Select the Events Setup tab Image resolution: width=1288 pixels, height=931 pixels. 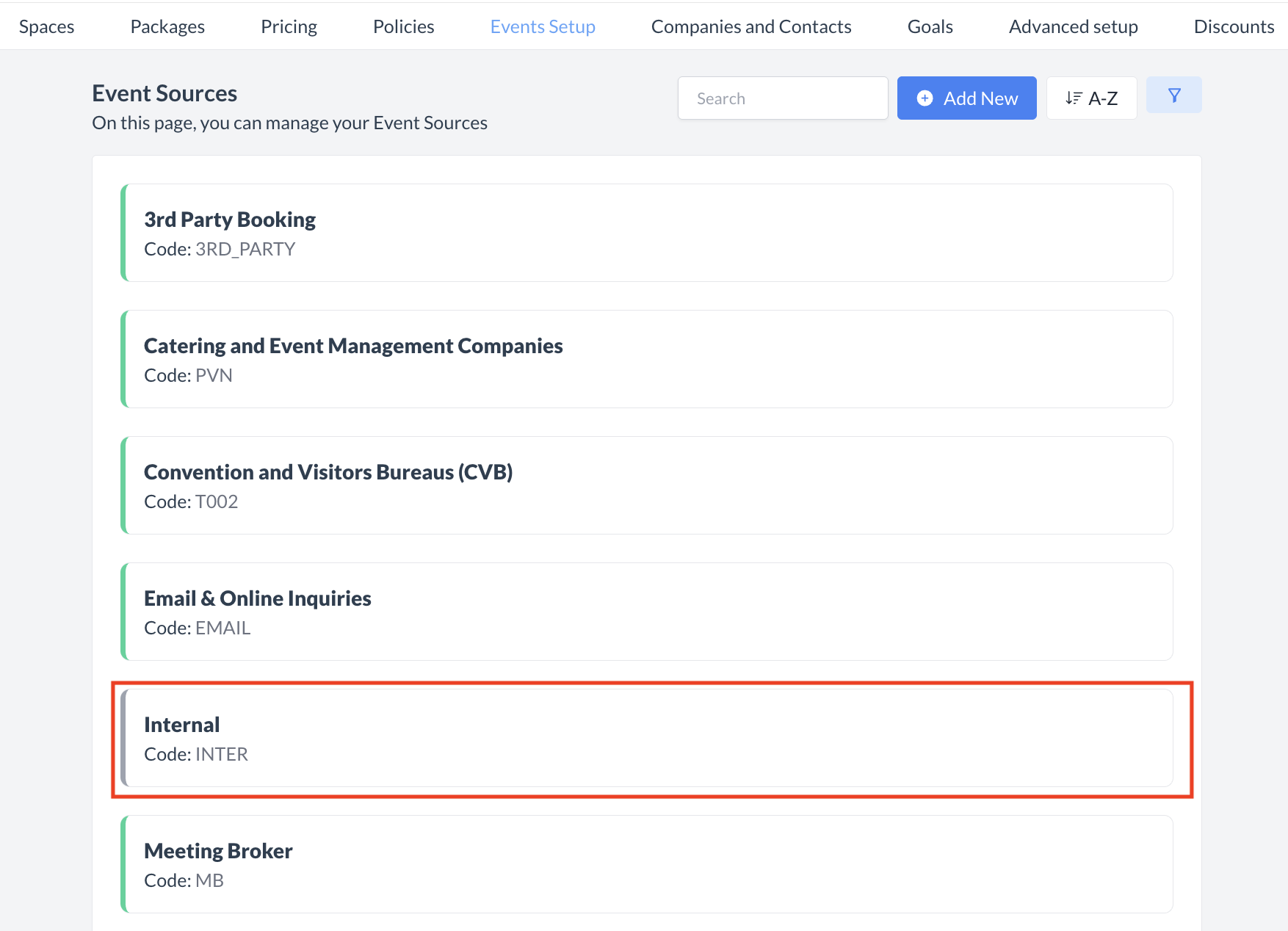click(543, 26)
